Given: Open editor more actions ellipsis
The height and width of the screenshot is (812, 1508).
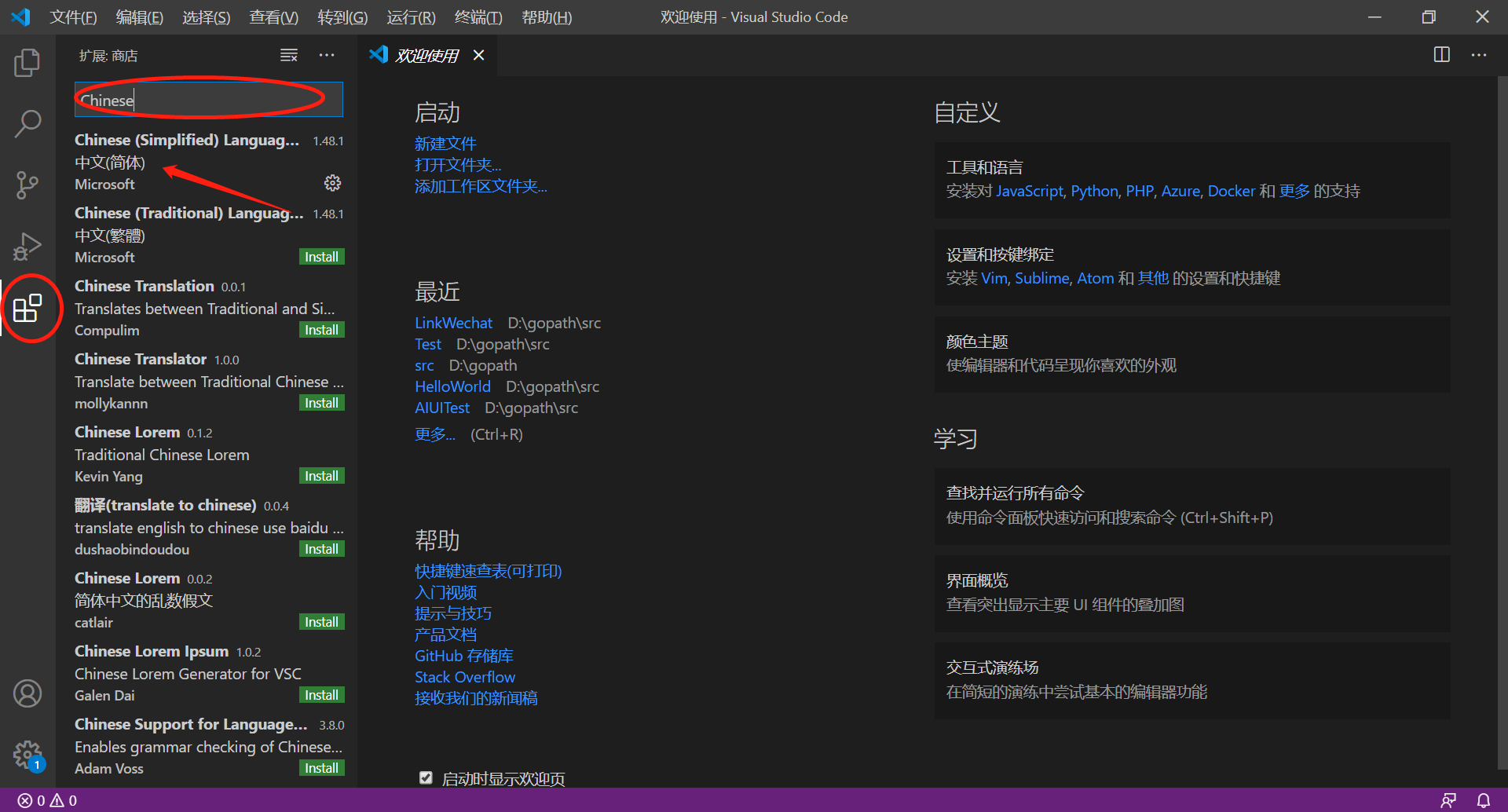Looking at the screenshot, I should [1479, 55].
